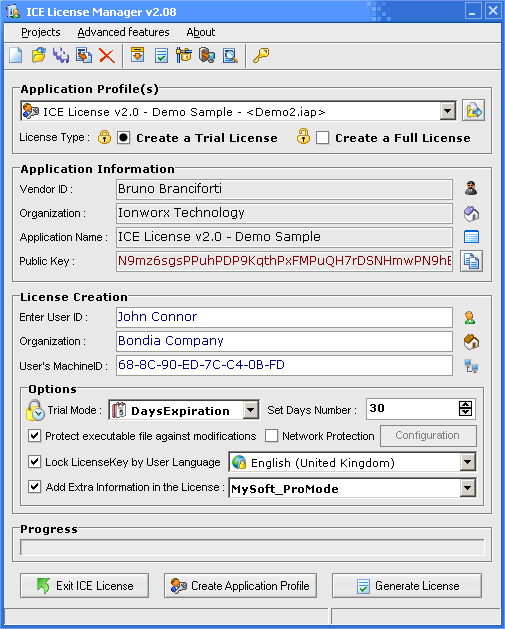Image resolution: width=505 pixels, height=629 pixels.
Task: Click the toolbar document icon with green checkmark
Action: 161,55
